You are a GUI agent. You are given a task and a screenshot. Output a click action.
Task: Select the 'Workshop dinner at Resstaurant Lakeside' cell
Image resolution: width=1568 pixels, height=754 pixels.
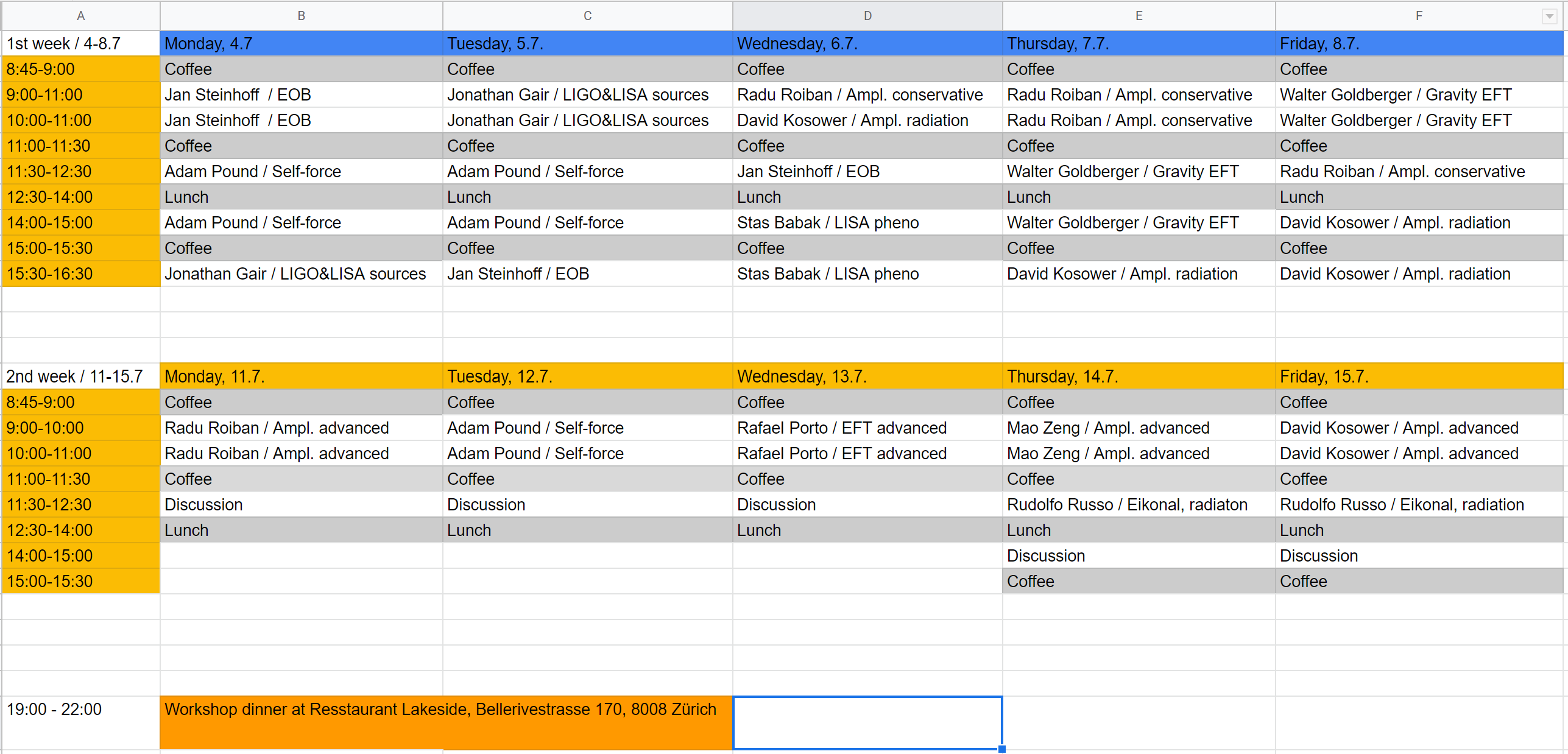[x=446, y=723]
